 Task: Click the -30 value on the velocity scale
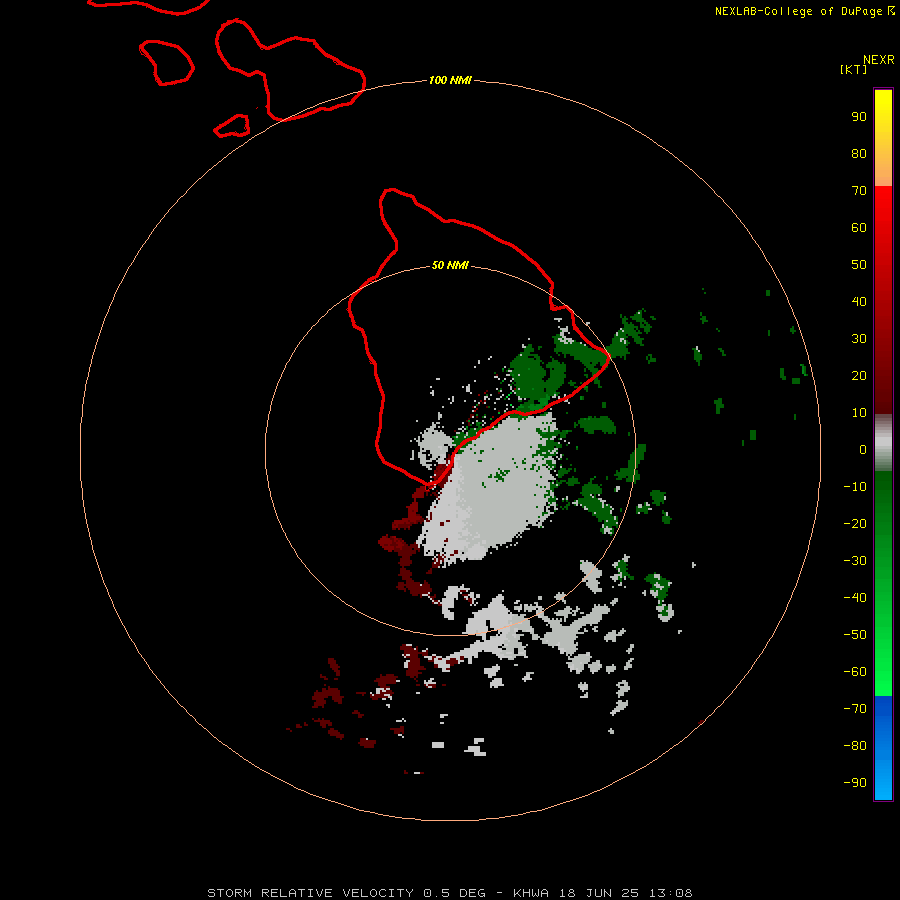pyautogui.click(x=855, y=561)
